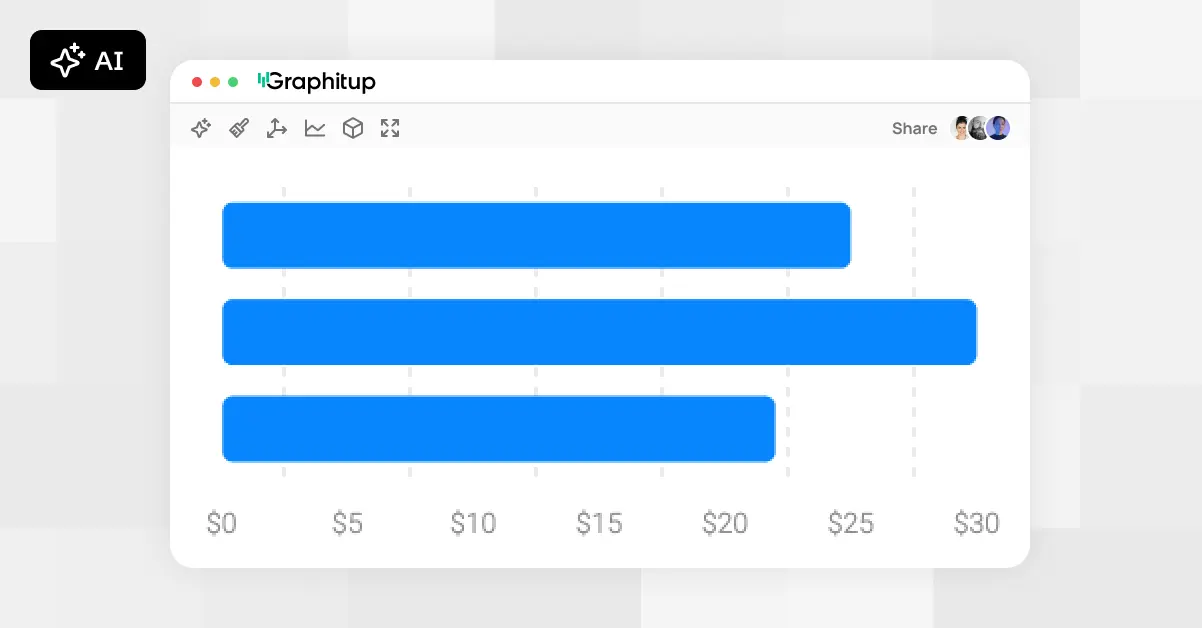Viewport: 1202px width, 628px height.
Task: Click the red close window dot
Action: (197, 82)
